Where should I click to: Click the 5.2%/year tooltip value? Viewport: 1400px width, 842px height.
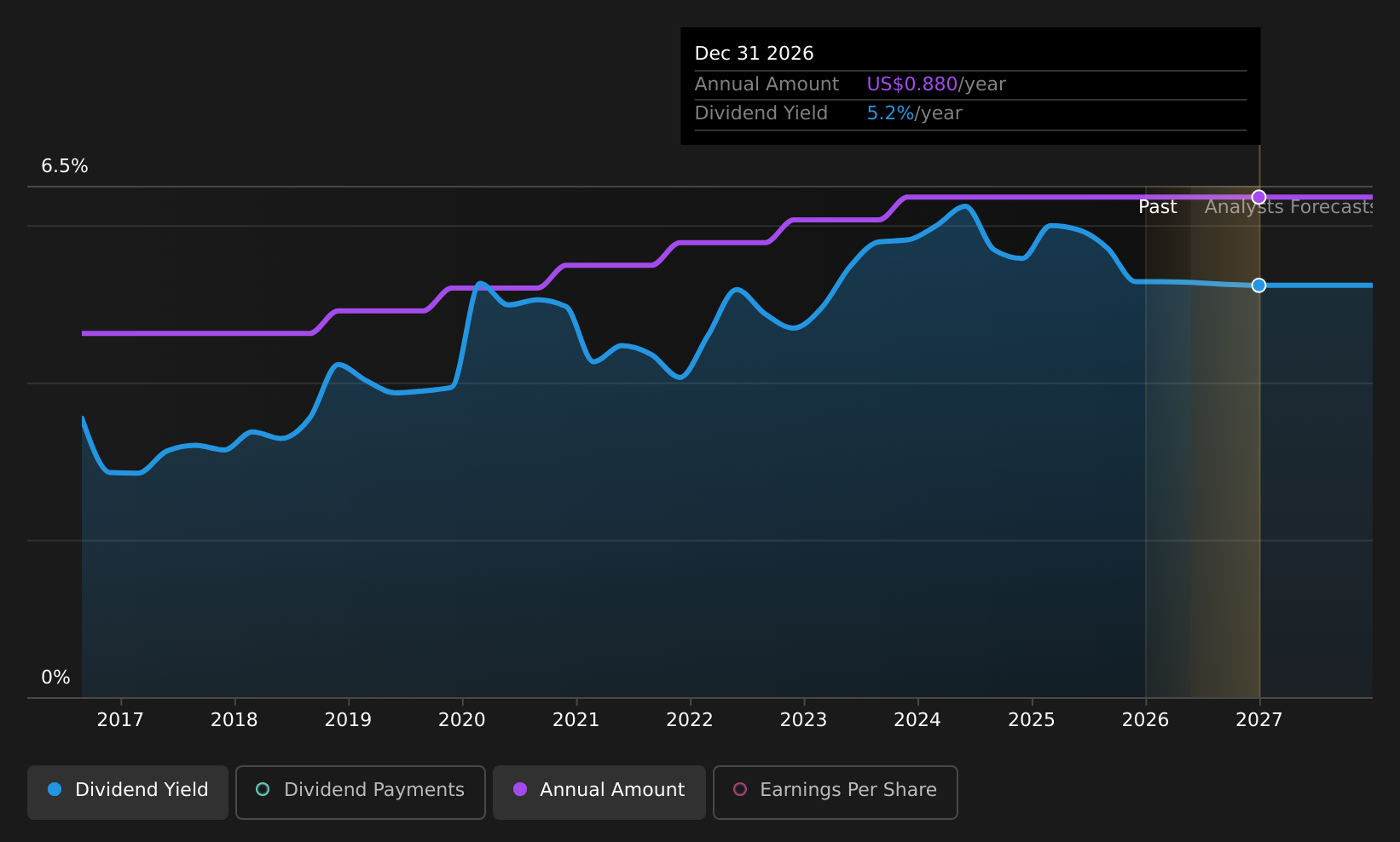coord(914,113)
